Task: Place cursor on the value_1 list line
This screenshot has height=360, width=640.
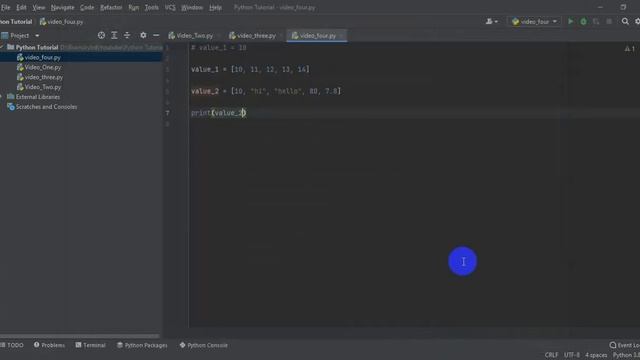Action: coord(250,69)
